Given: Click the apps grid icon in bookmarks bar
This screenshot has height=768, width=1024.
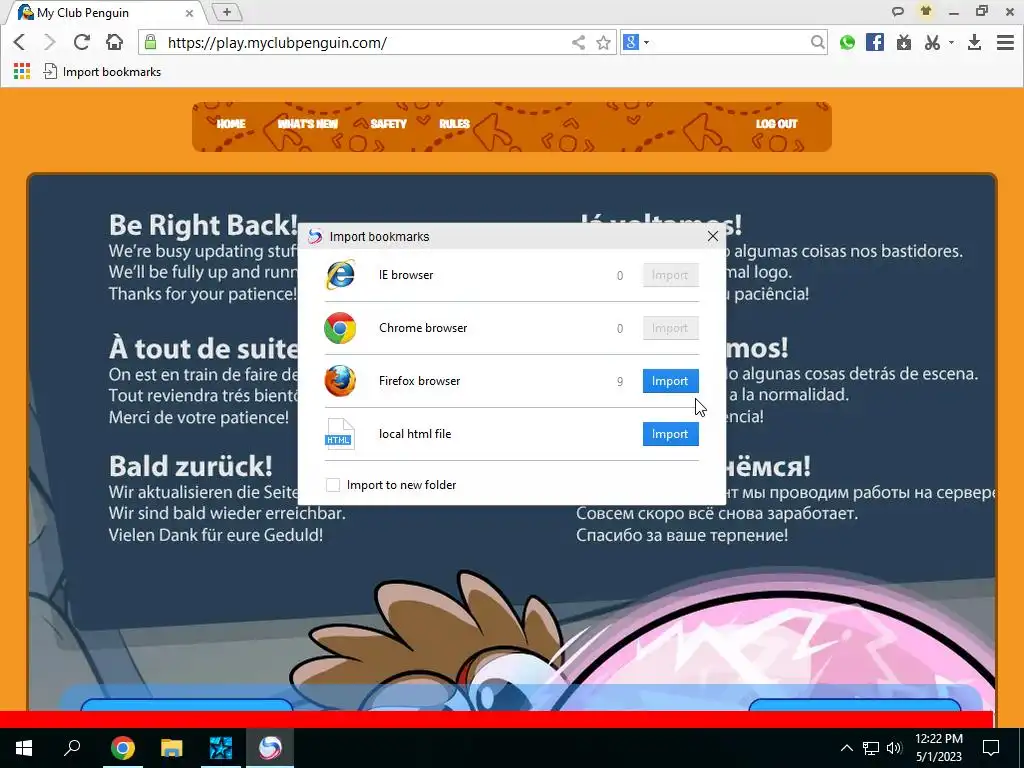Looking at the screenshot, I should click(x=22, y=71).
